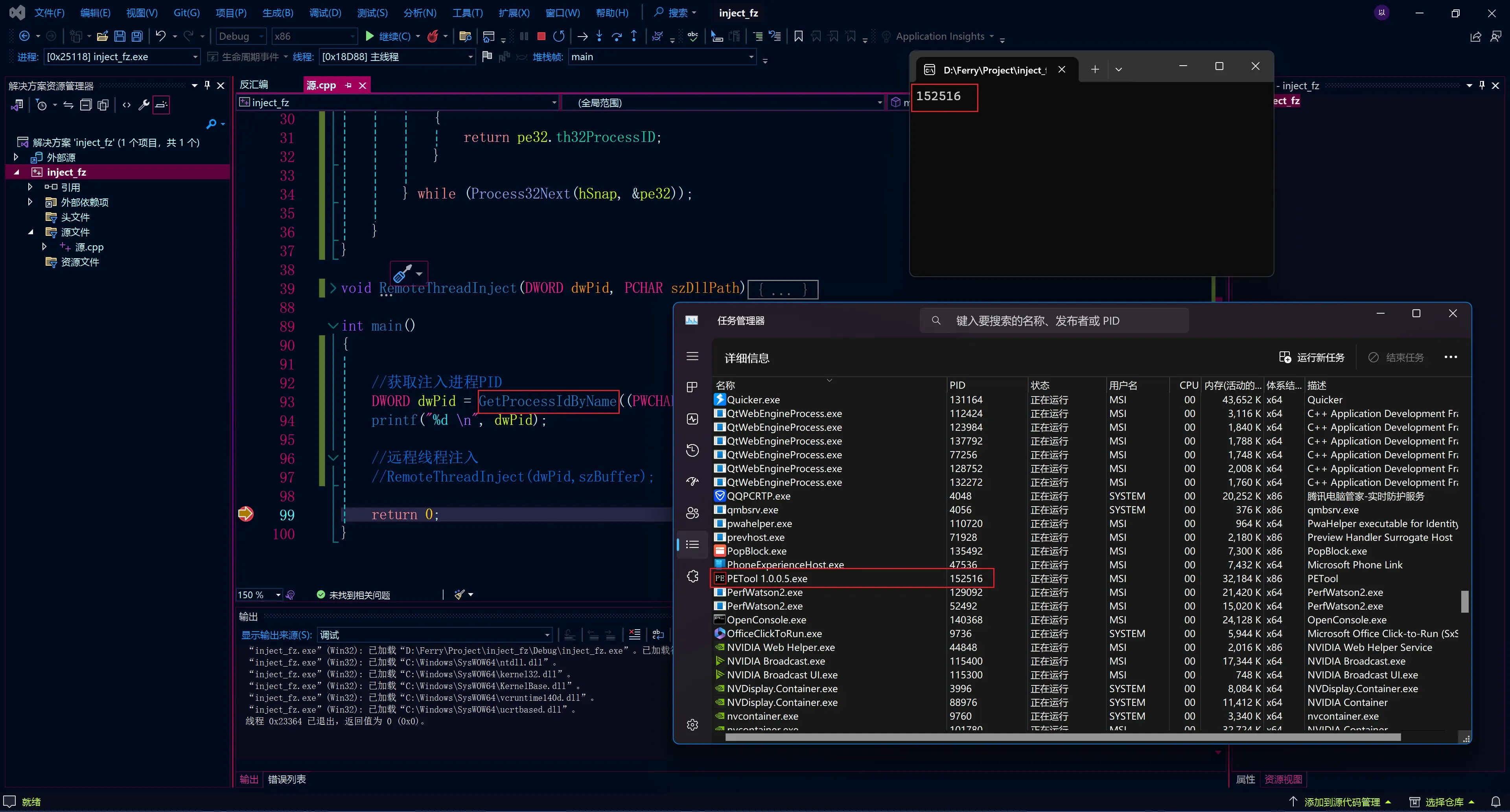
Task: Toggle the breakpoint at line 99
Action: tap(246, 514)
